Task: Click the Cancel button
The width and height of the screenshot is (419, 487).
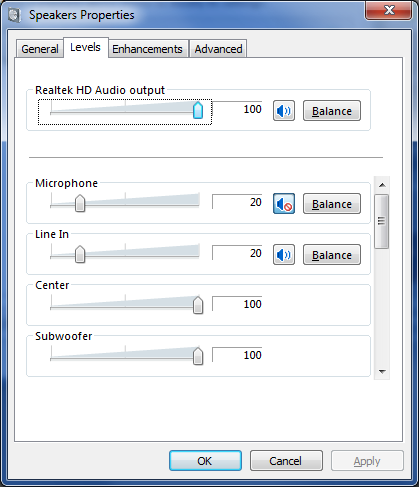Action: pos(286,461)
